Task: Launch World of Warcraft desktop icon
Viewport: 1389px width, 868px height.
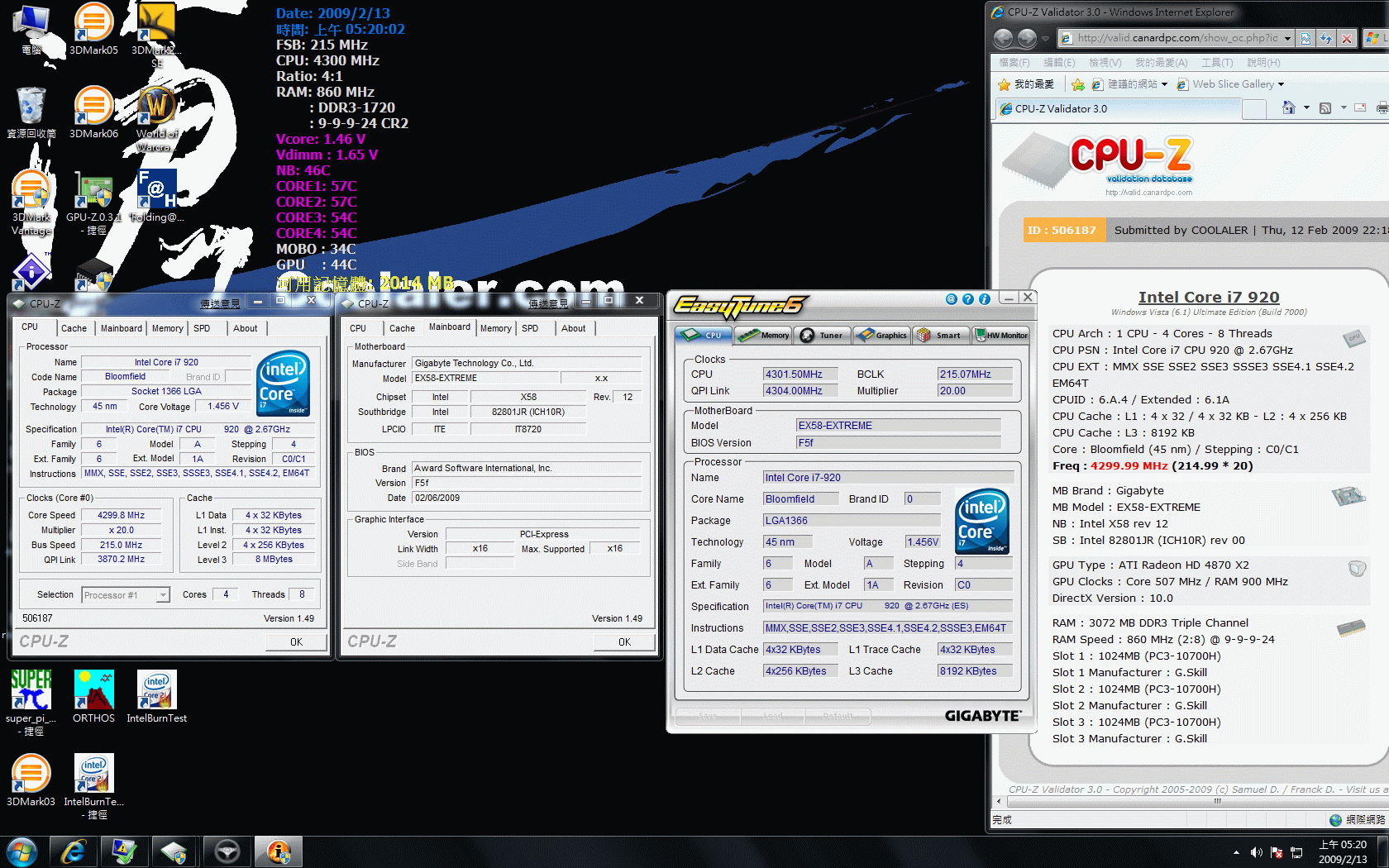Action: (x=156, y=118)
